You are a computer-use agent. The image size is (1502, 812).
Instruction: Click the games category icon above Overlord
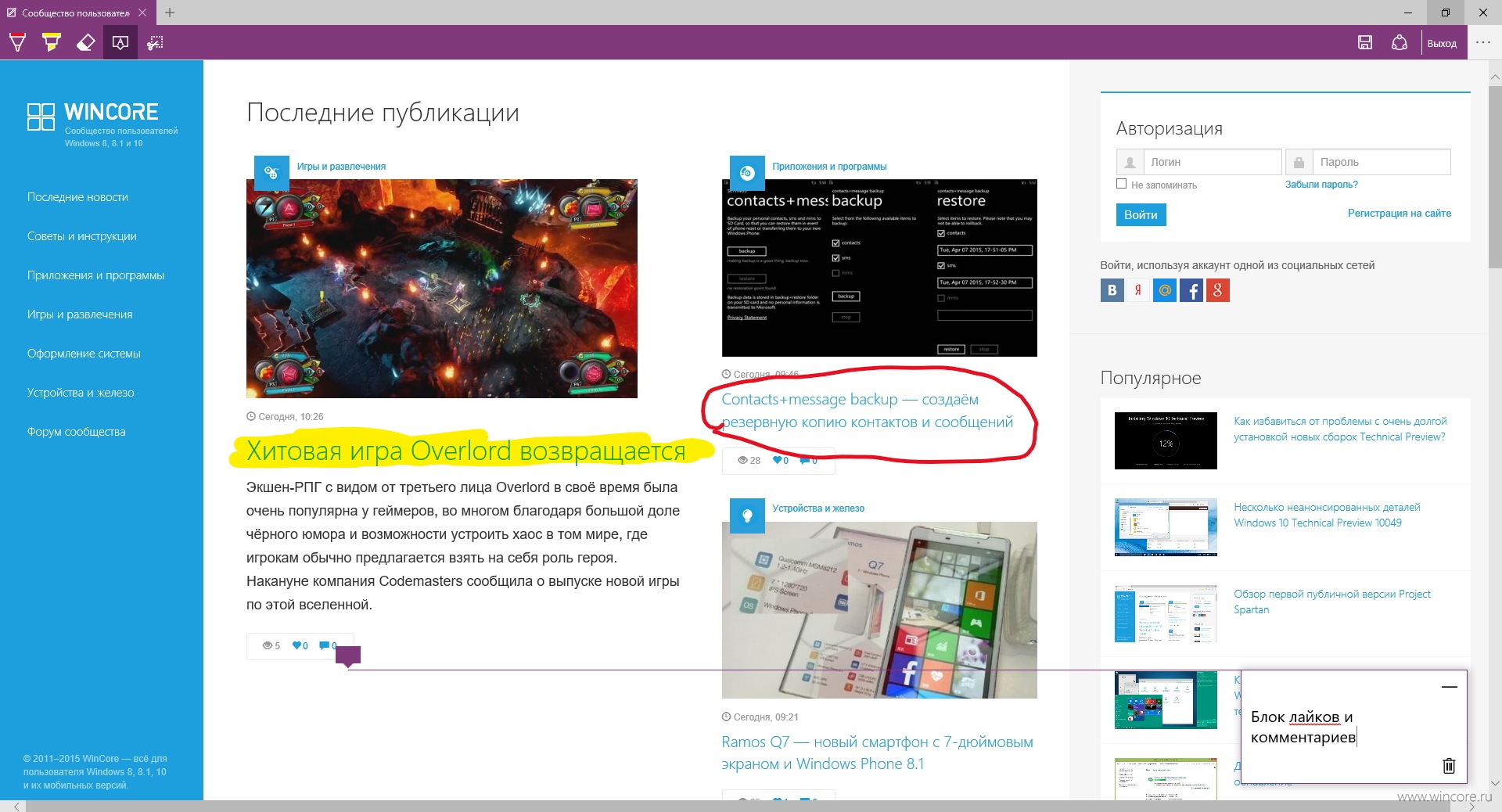pyautogui.click(x=271, y=173)
